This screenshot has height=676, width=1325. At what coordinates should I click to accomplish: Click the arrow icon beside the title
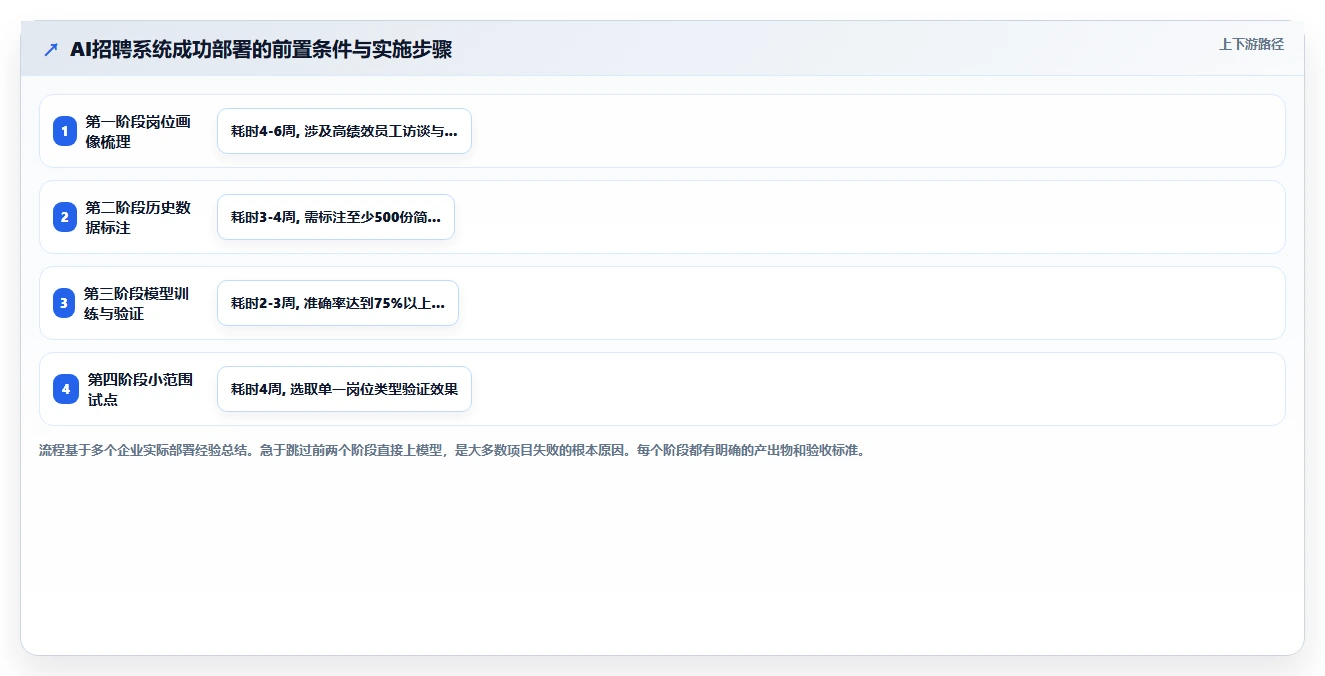point(51,49)
